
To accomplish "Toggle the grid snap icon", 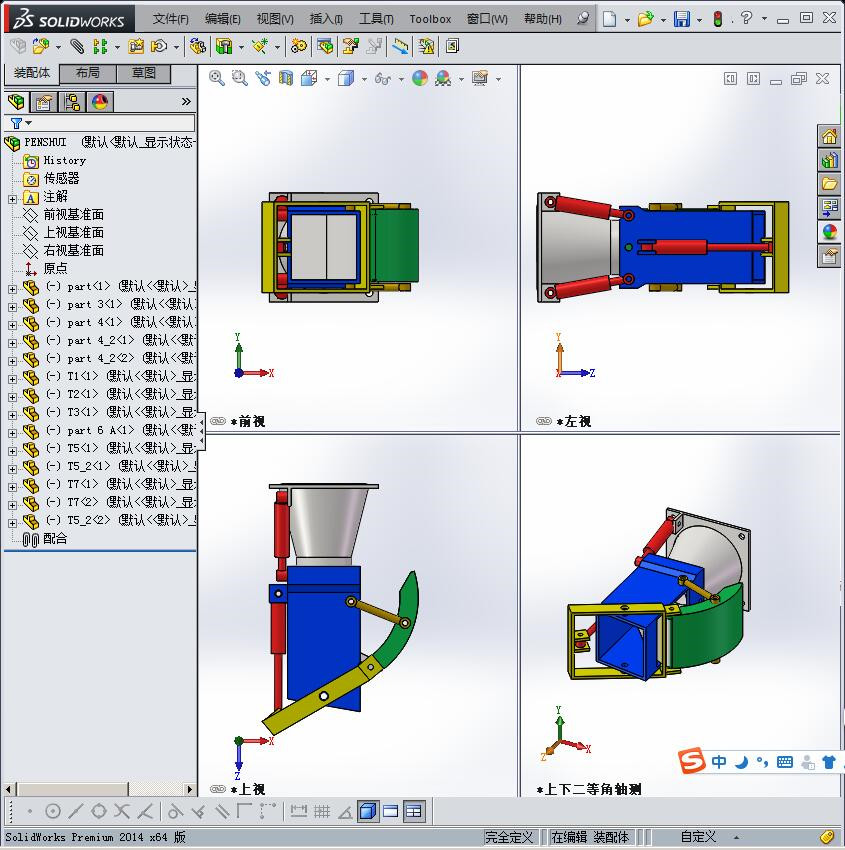I will 322,812.
